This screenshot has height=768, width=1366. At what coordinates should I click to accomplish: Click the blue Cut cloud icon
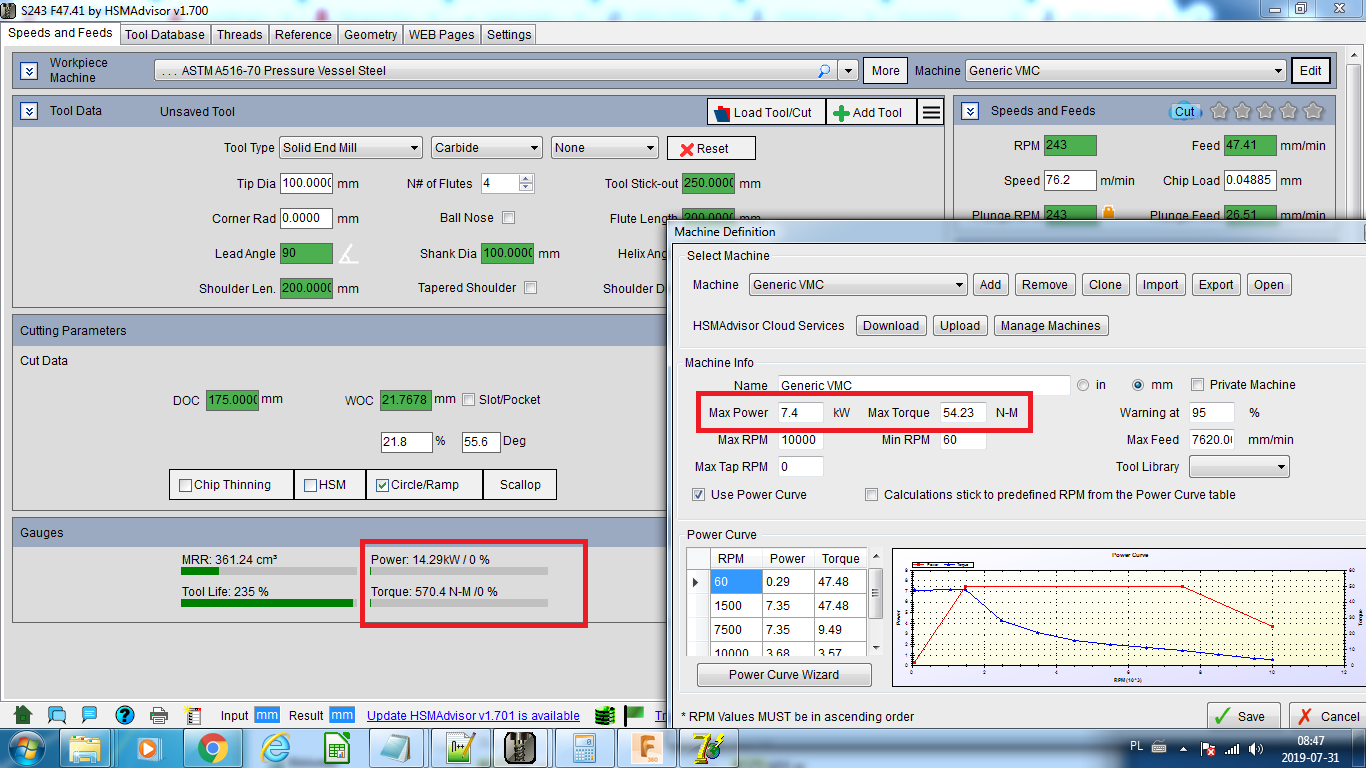coord(1184,111)
